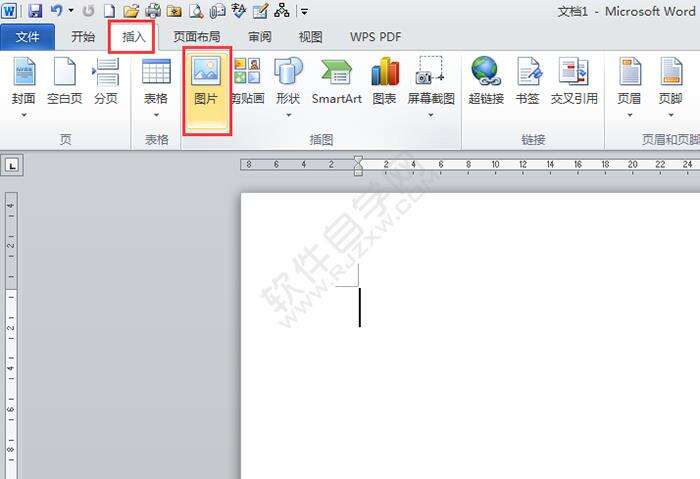The width and height of the screenshot is (700, 479).
Task: Open the 视图 (View) tab
Action: [x=310, y=37]
